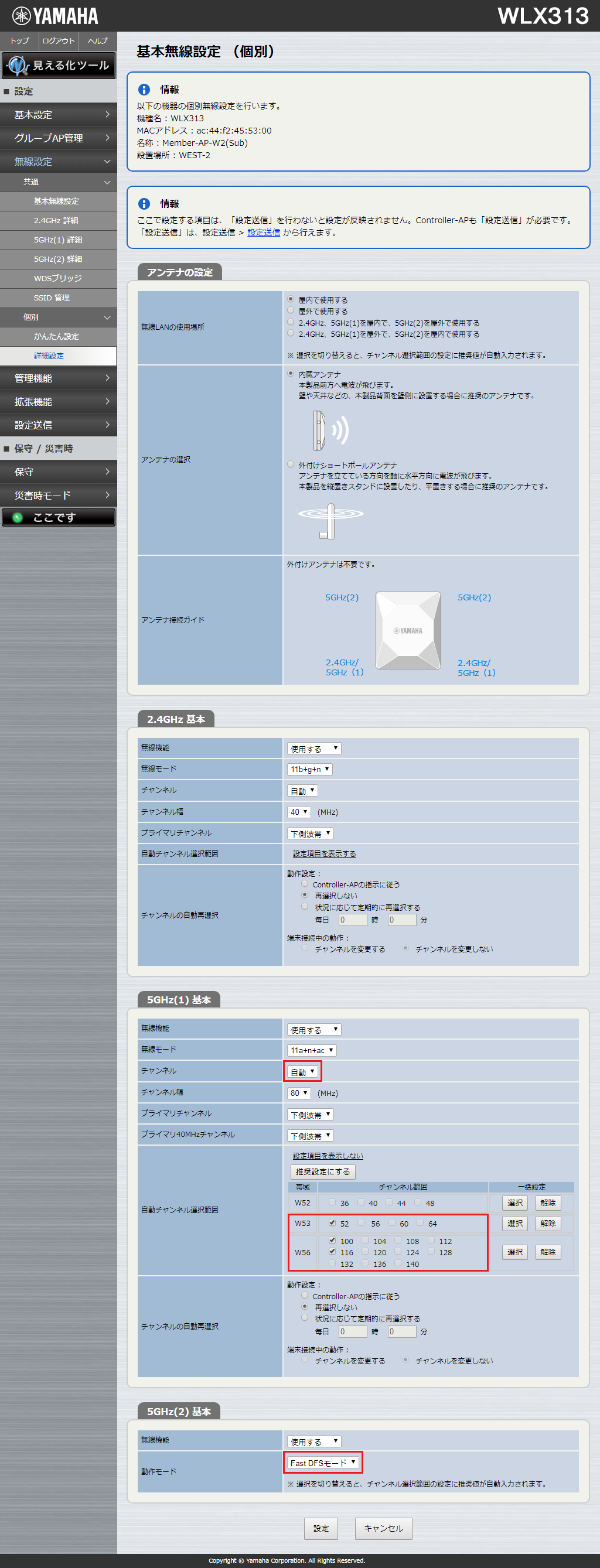Open かんたん設定 sidebar item
The height and width of the screenshot is (1568, 600).
tap(59, 336)
